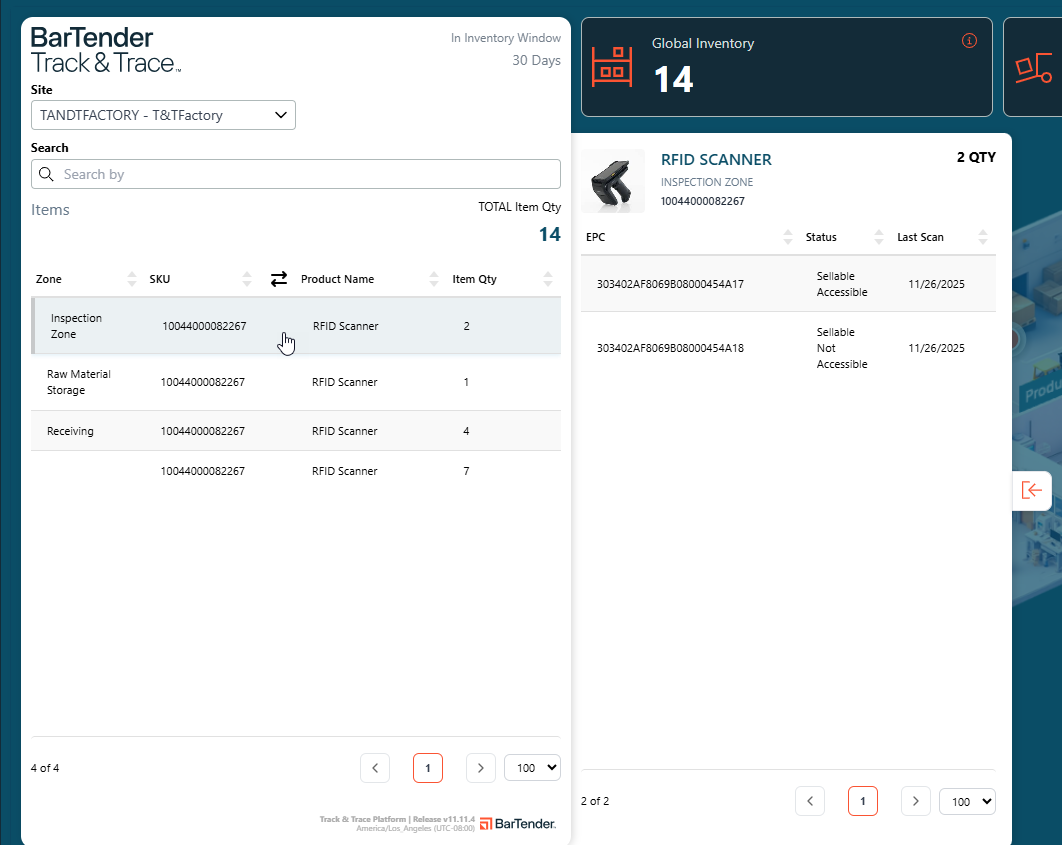This screenshot has height=845, width=1062.
Task: Open EPC table page size dropdown
Action: point(967,802)
